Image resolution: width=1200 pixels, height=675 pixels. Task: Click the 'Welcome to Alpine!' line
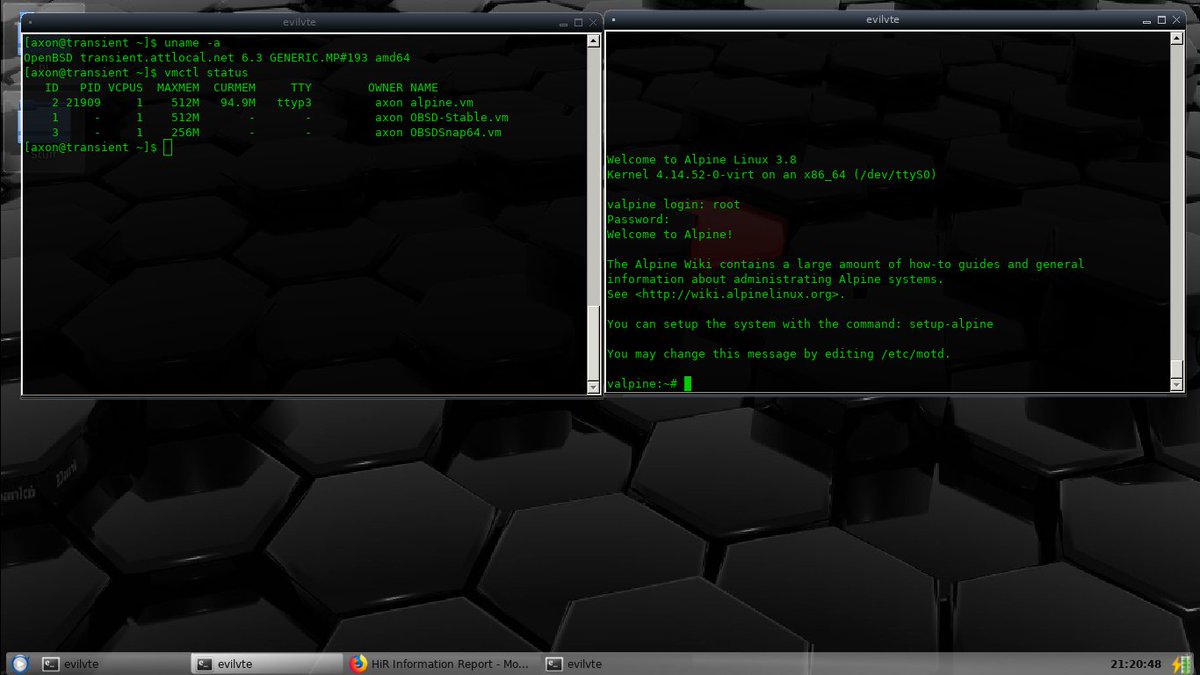pyautogui.click(x=670, y=234)
